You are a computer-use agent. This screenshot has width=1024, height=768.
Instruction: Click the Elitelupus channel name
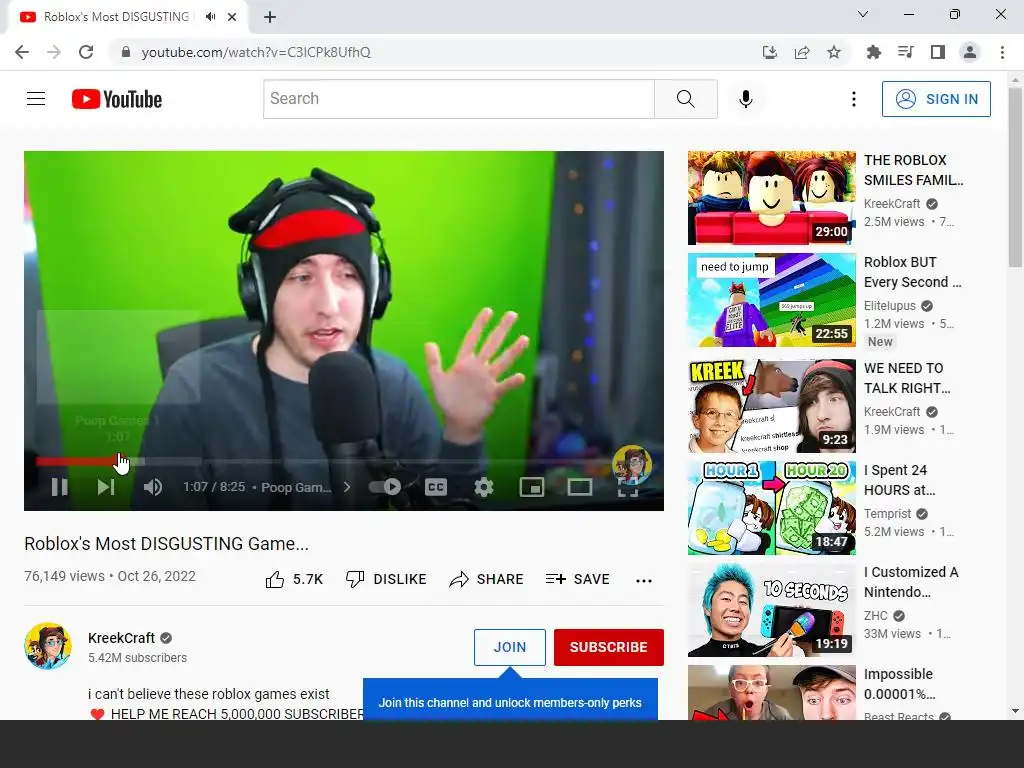click(x=889, y=306)
